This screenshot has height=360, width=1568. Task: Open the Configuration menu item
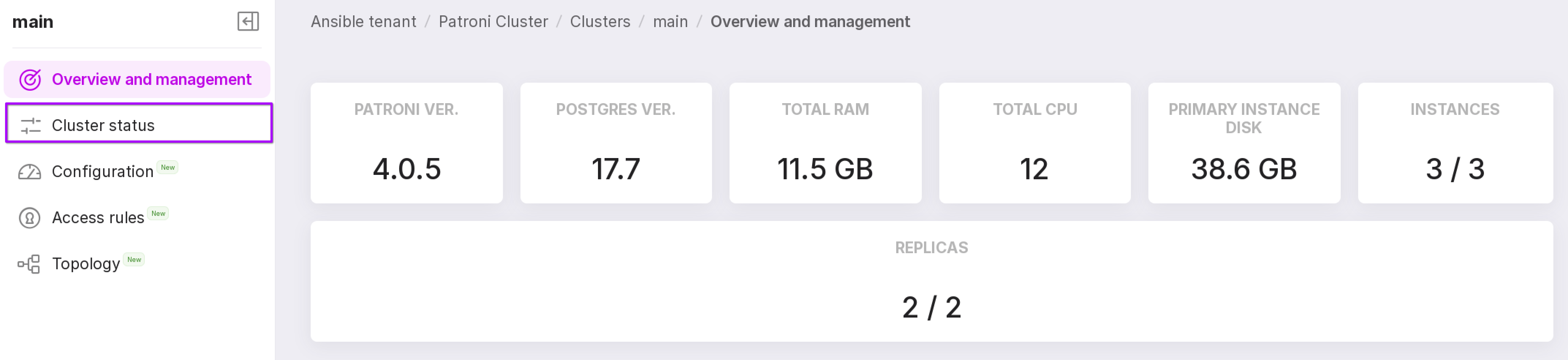click(102, 172)
